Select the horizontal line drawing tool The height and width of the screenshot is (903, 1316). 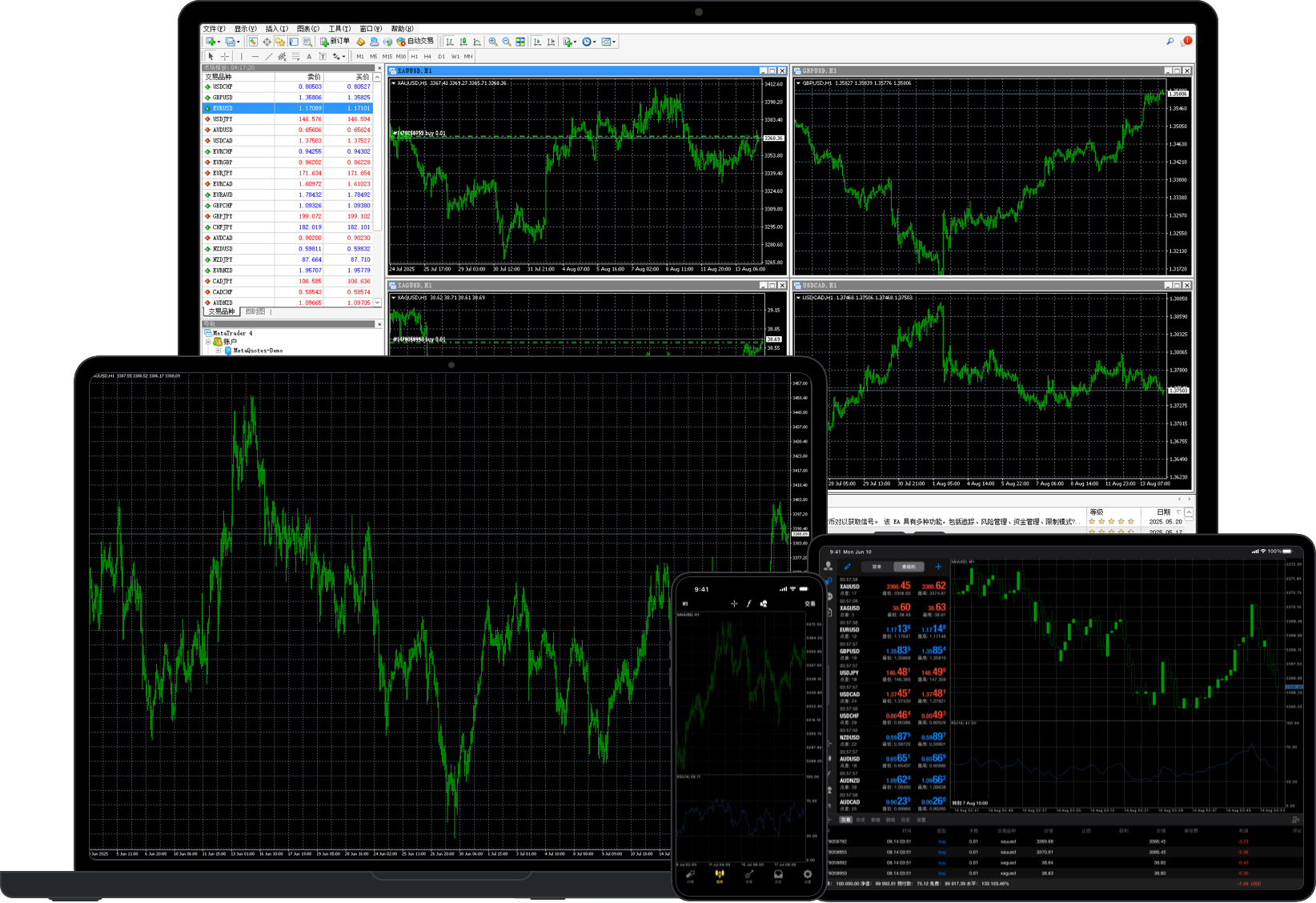point(255,57)
